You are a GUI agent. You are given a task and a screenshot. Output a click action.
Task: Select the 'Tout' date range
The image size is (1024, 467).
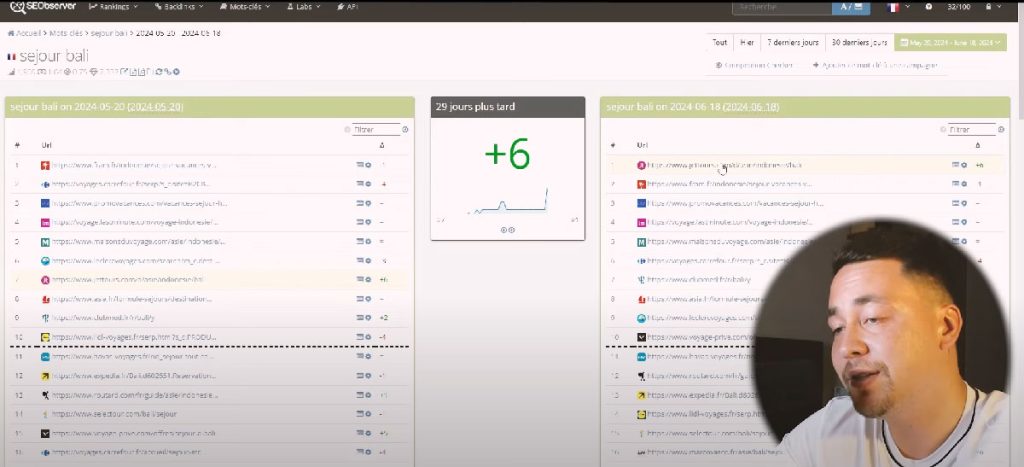(719, 43)
